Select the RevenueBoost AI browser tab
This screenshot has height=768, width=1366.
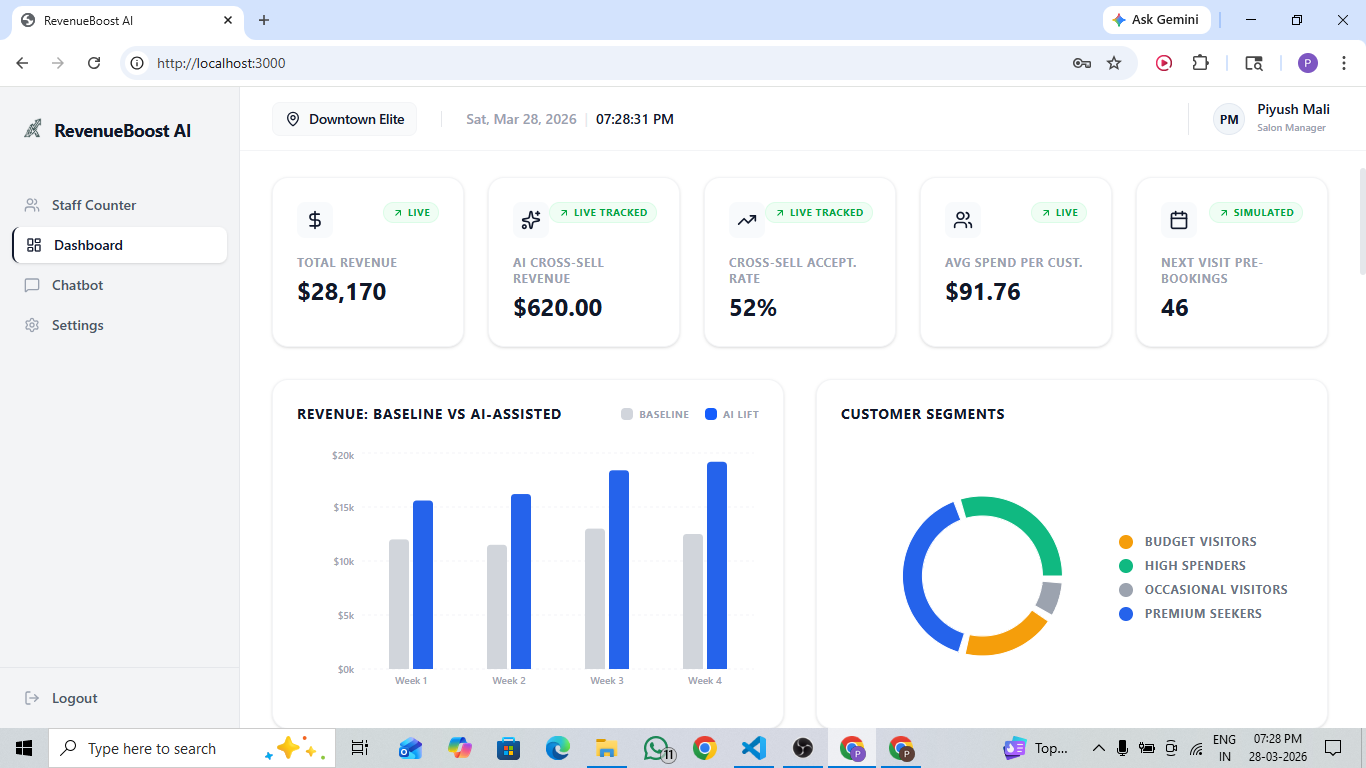126,20
